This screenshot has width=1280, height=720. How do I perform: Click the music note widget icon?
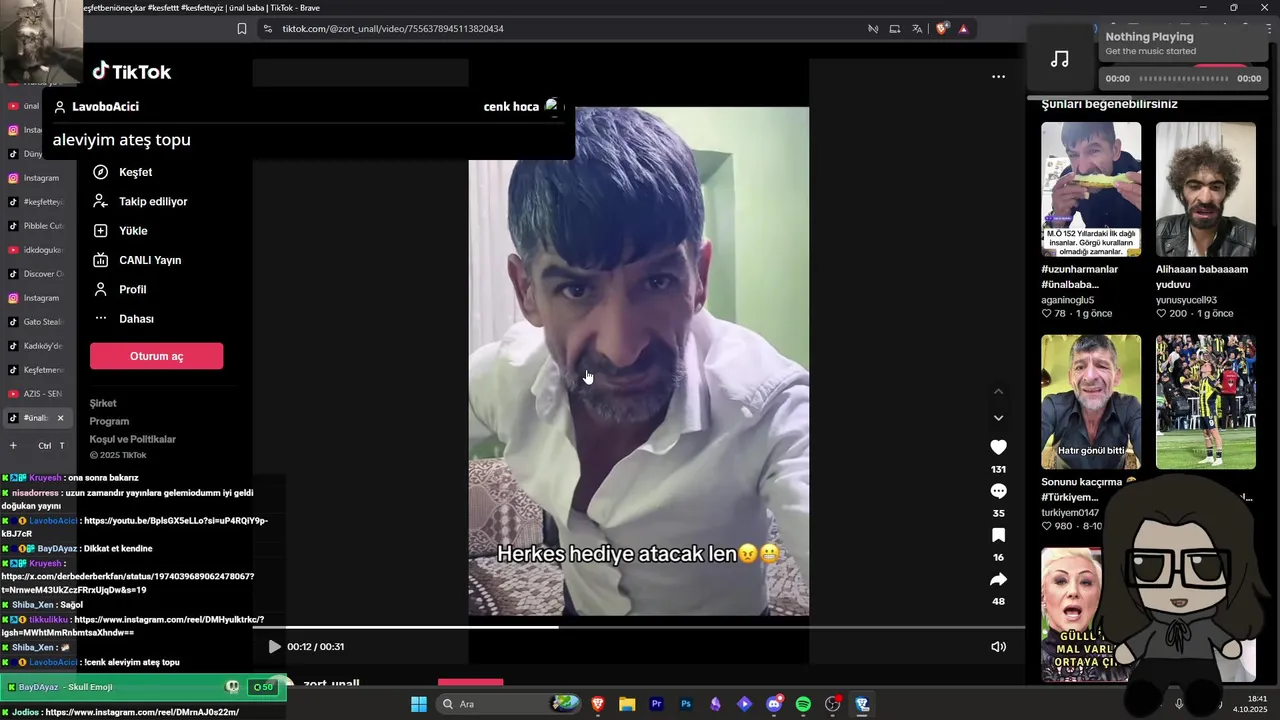tap(1060, 59)
